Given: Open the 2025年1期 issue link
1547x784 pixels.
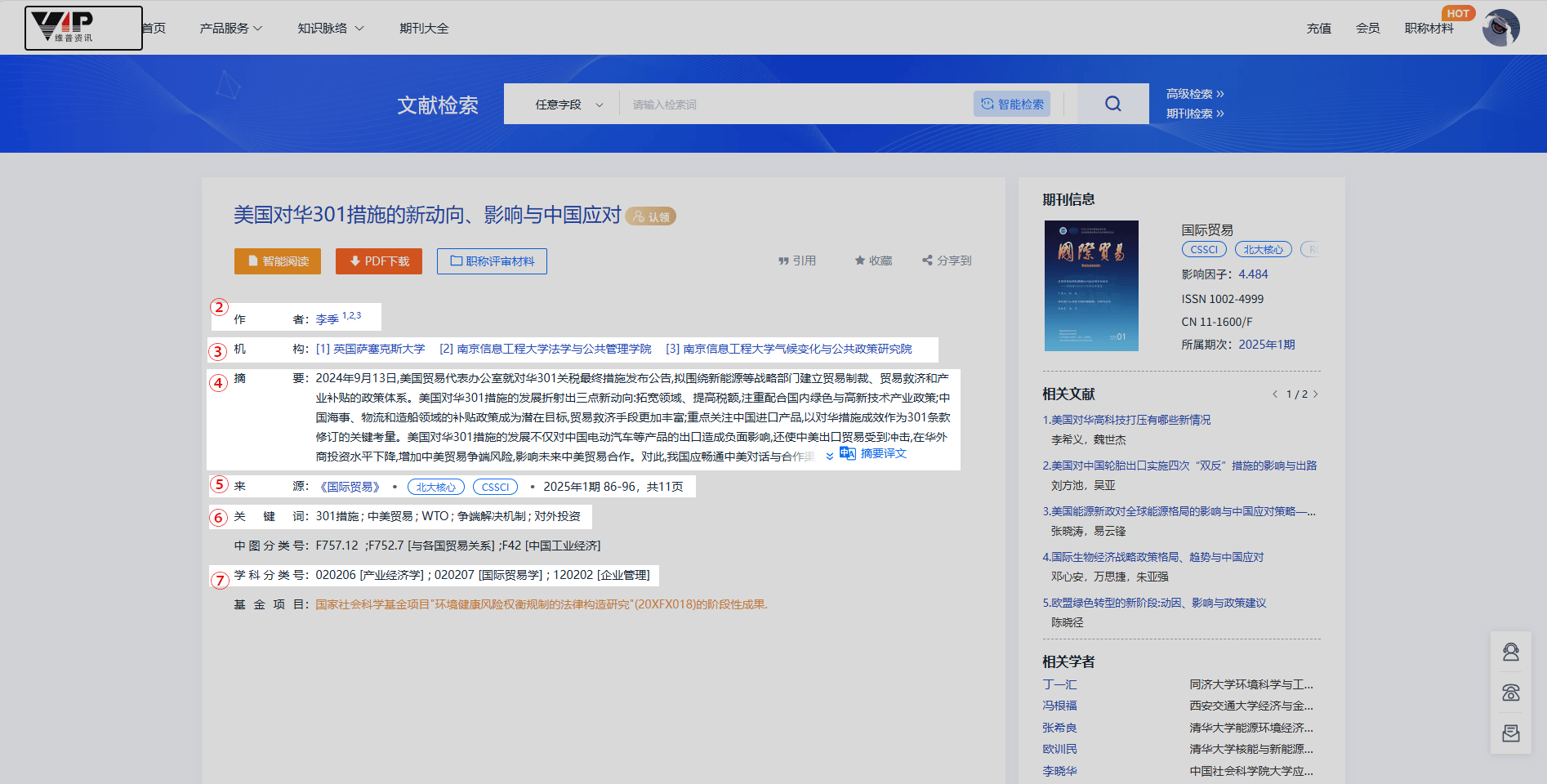Looking at the screenshot, I should point(1267,345).
